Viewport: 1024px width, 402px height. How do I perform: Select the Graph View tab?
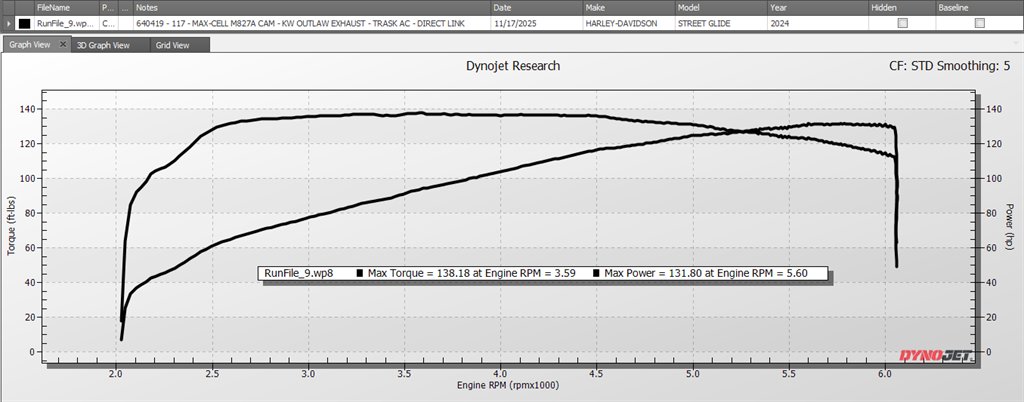pyautogui.click(x=30, y=44)
